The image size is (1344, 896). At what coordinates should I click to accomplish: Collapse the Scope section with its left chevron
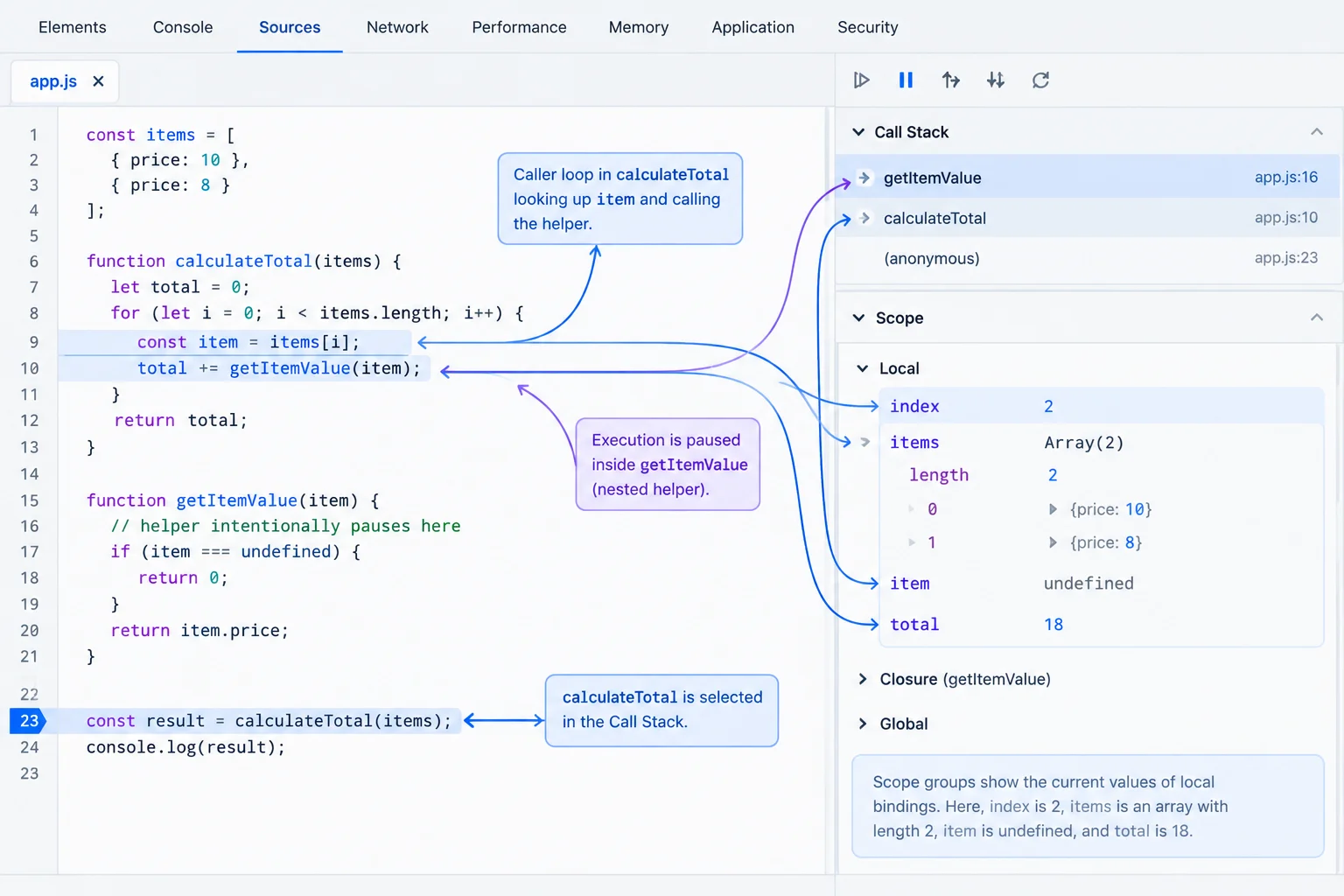(x=858, y=318)
